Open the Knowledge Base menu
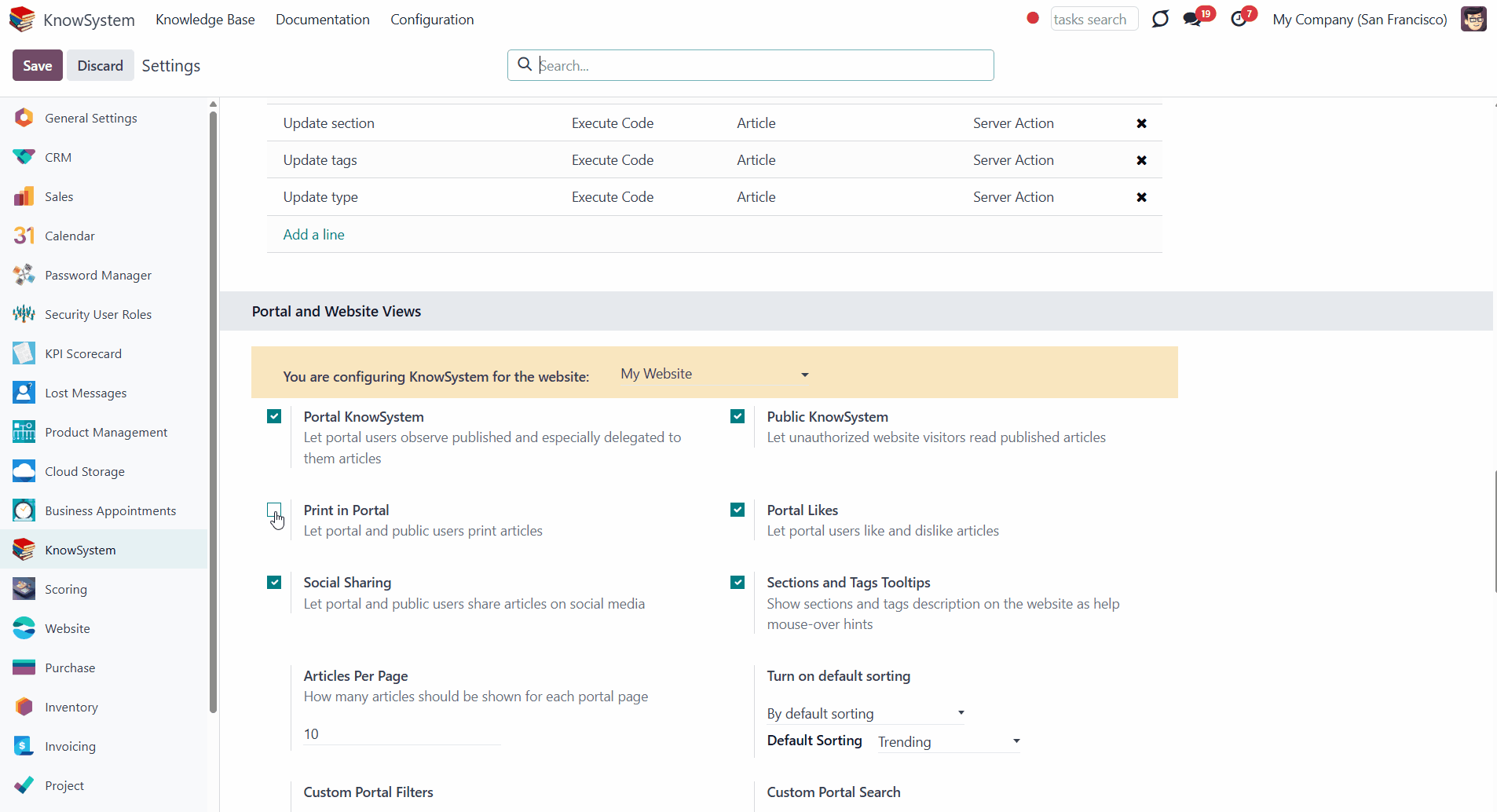The height and width of the screenshot is (812, 1497). [205, 20]
